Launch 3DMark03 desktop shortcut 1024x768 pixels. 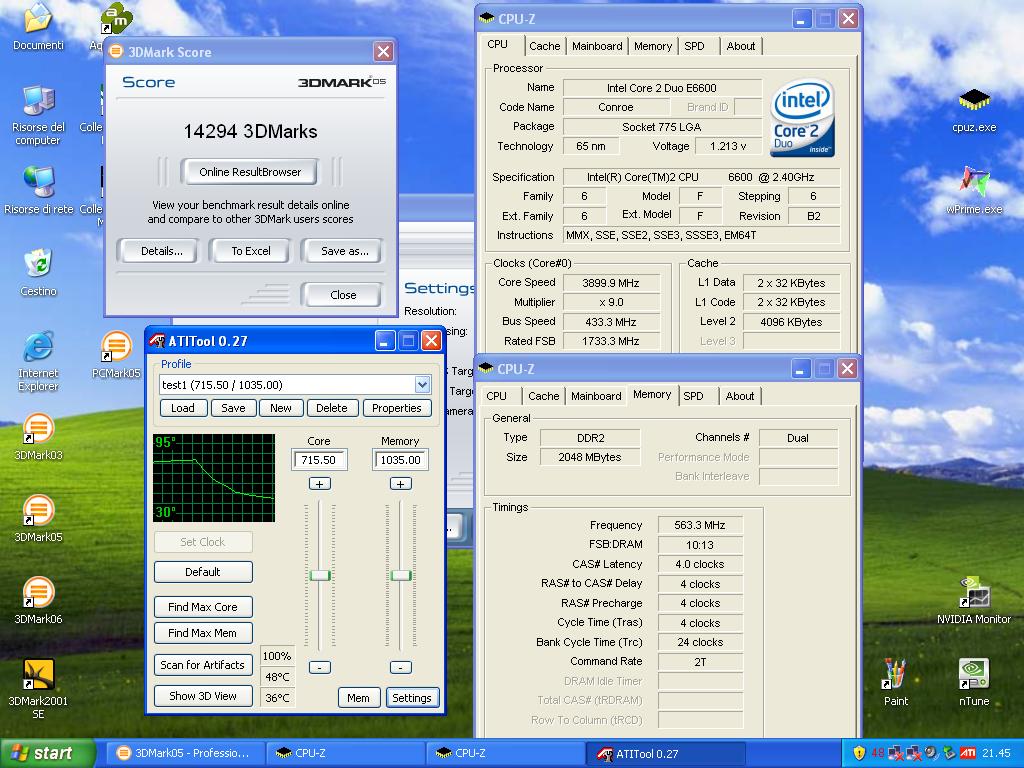[39, 436]
